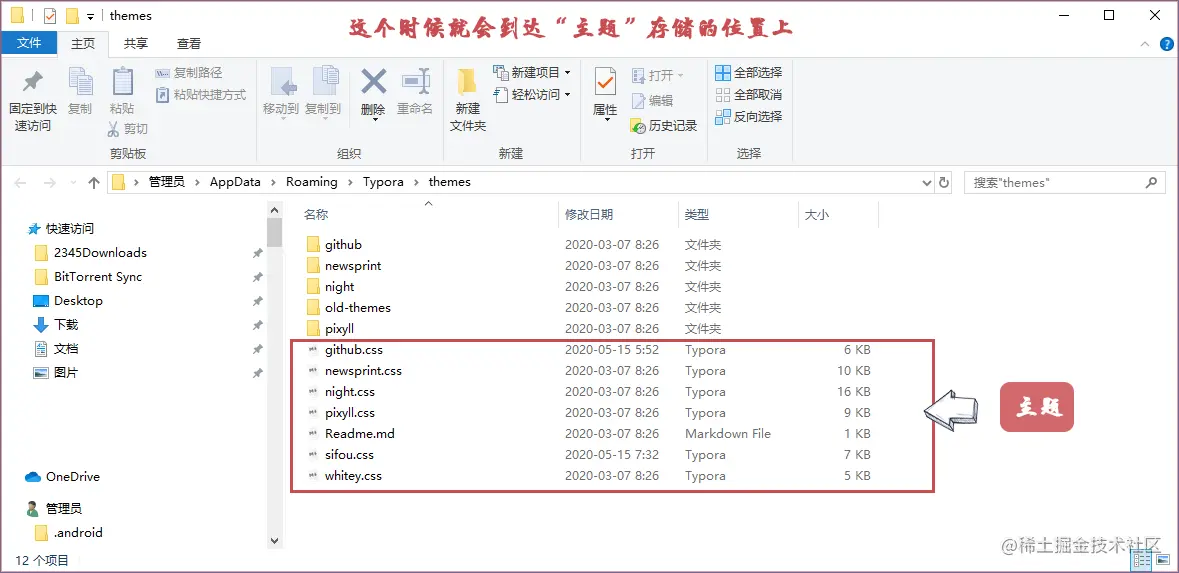Click the Pin to Quick access icon

(33, 81)
